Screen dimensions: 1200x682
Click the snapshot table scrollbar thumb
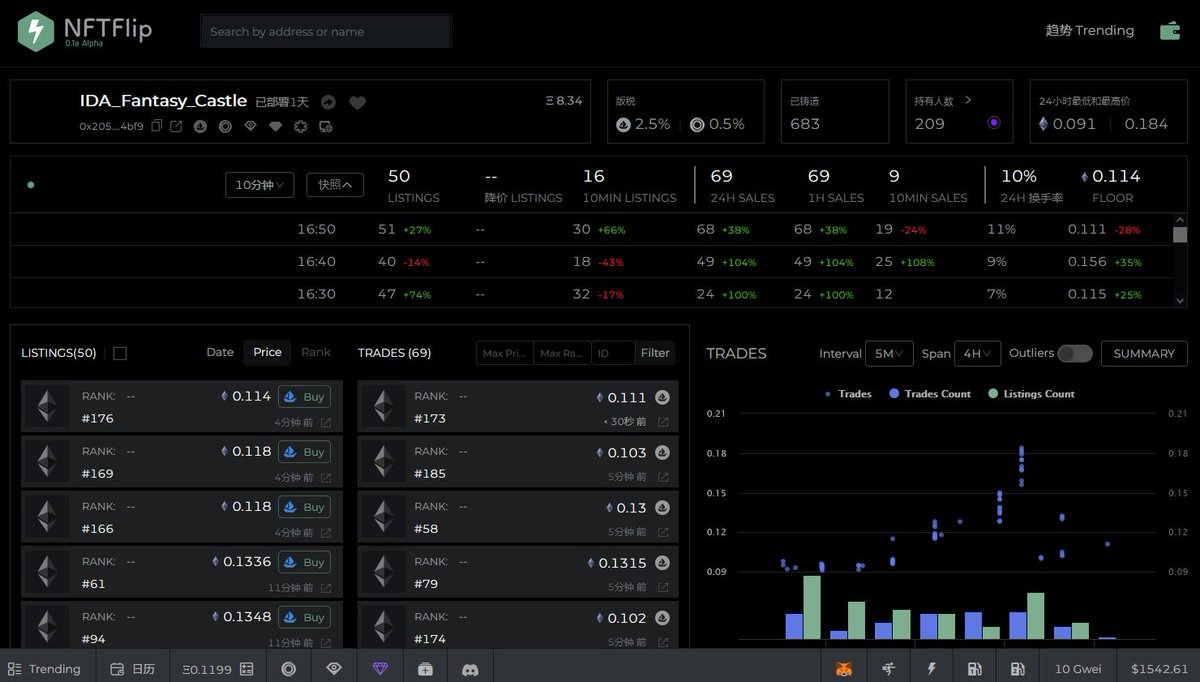pos(1180,235)
